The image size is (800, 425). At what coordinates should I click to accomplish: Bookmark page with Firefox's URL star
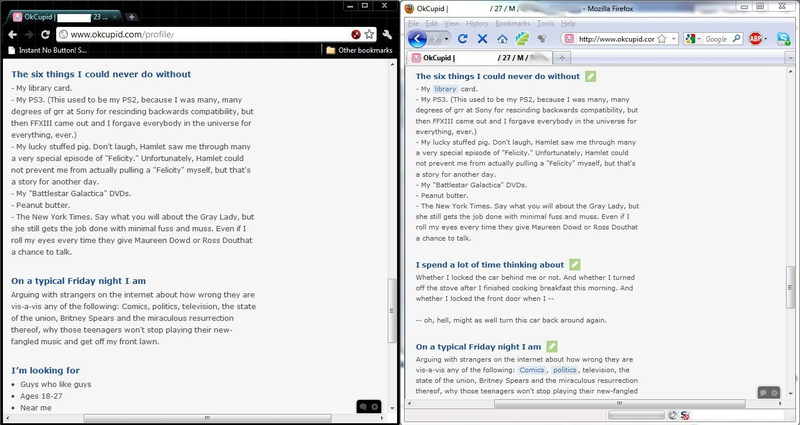click(662, 39)
